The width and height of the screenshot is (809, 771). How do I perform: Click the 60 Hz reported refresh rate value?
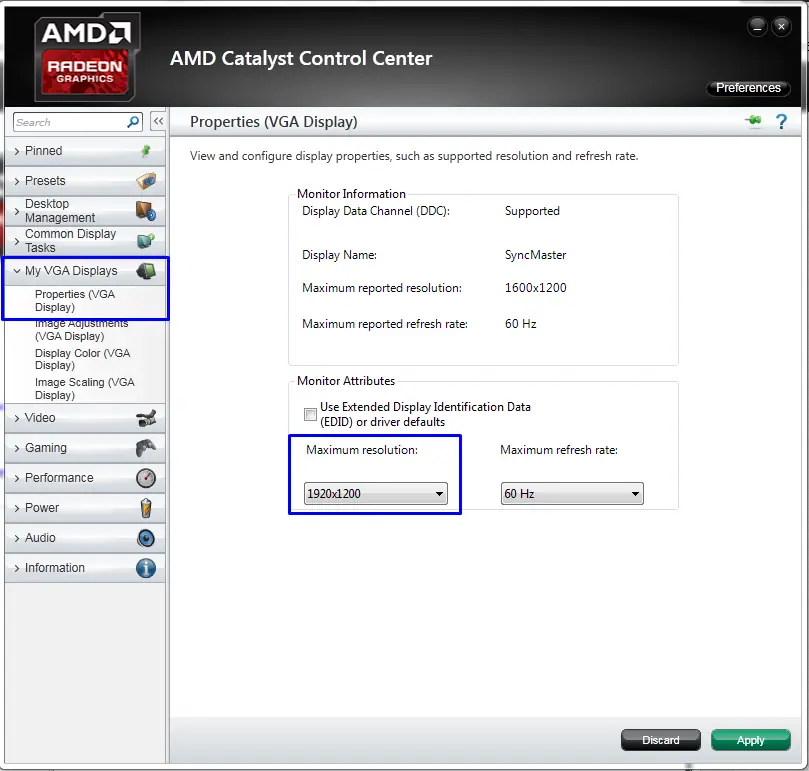520,324
